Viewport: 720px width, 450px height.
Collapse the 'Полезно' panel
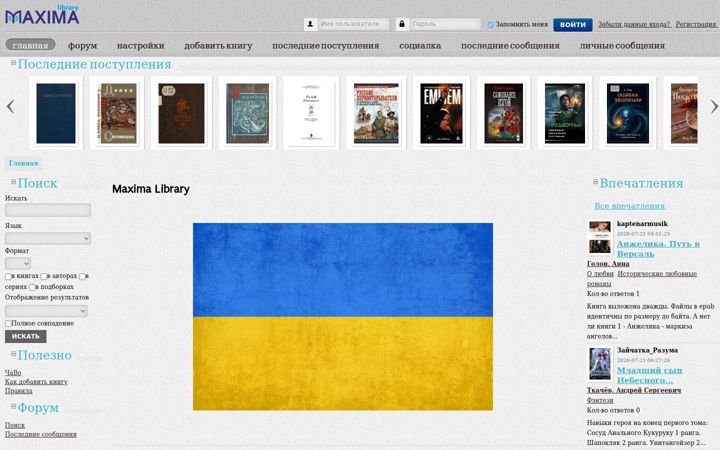point(14,354)
